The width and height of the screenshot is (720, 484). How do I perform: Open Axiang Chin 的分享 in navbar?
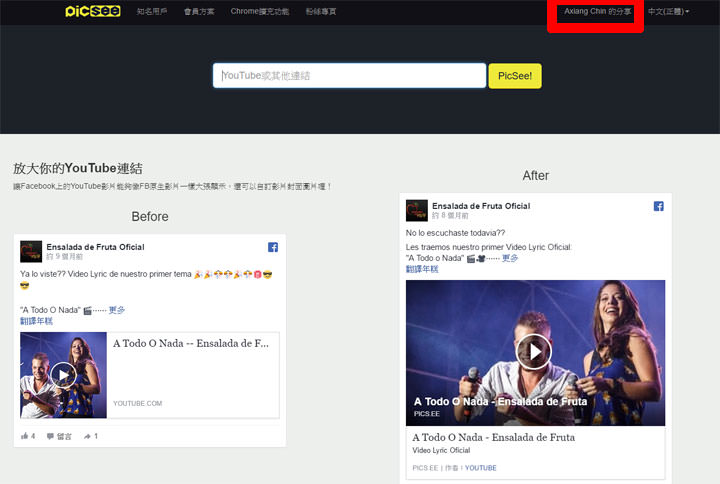pos(597,11)
